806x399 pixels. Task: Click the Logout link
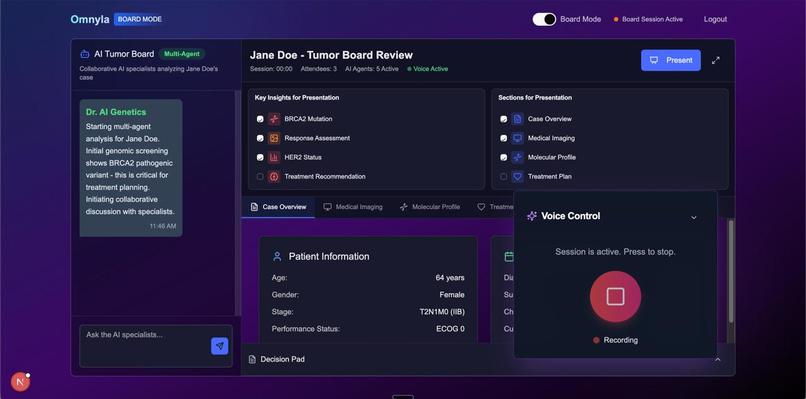coord(715,19)
